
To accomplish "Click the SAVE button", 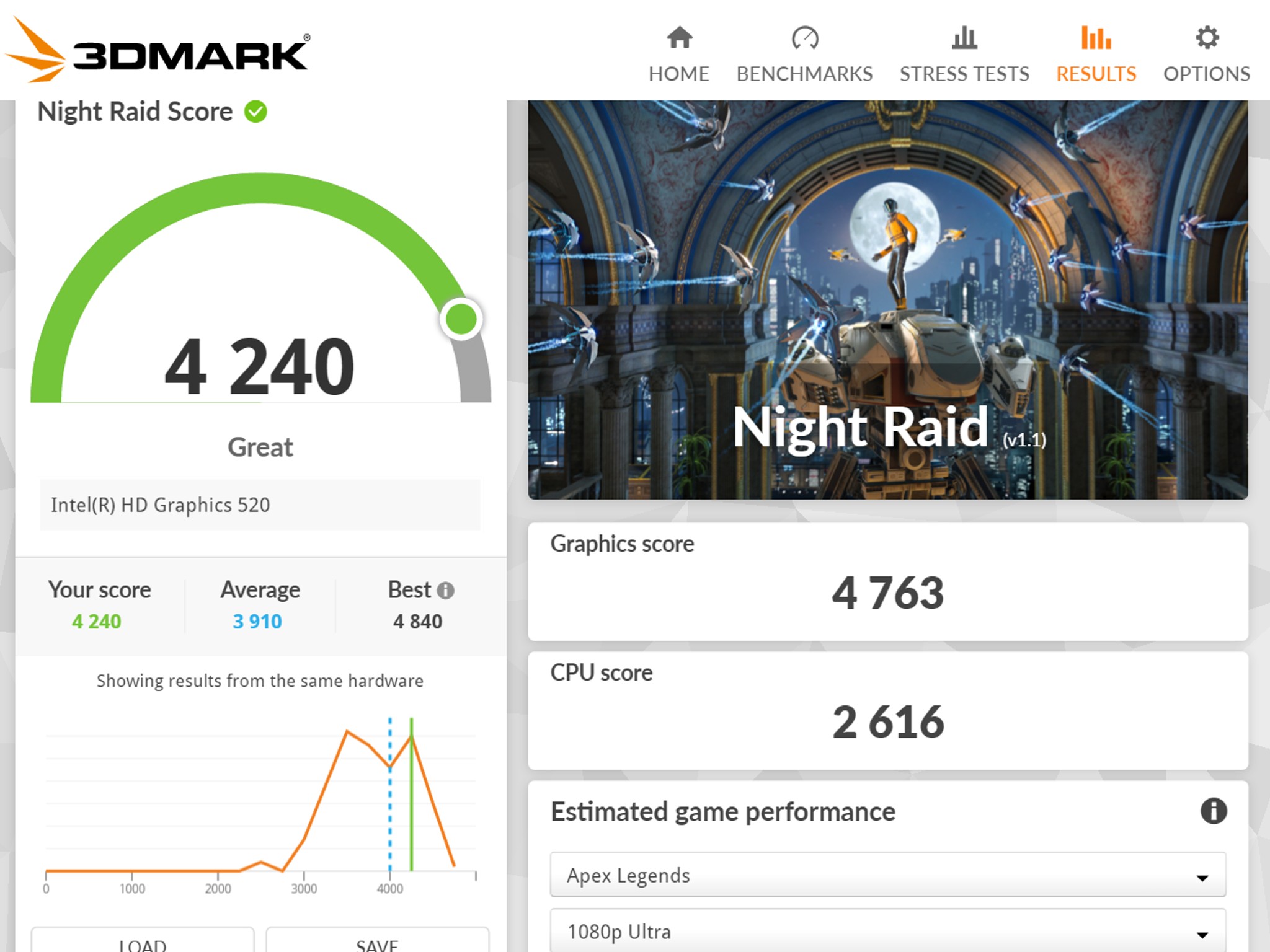I will pos(377,941).
